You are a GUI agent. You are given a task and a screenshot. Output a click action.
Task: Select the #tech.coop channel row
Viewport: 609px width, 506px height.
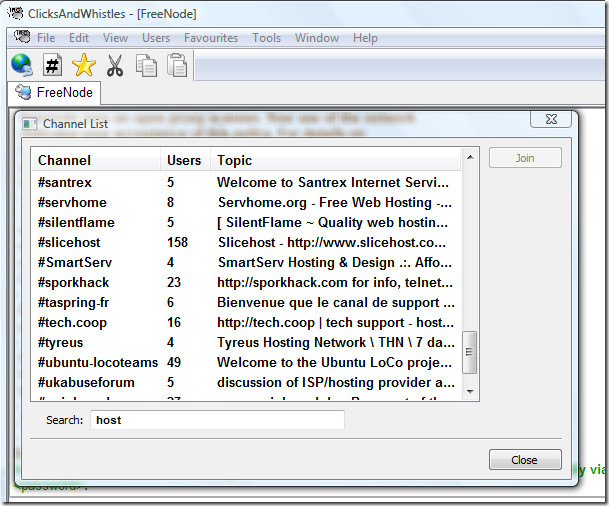tap(247, 322)
